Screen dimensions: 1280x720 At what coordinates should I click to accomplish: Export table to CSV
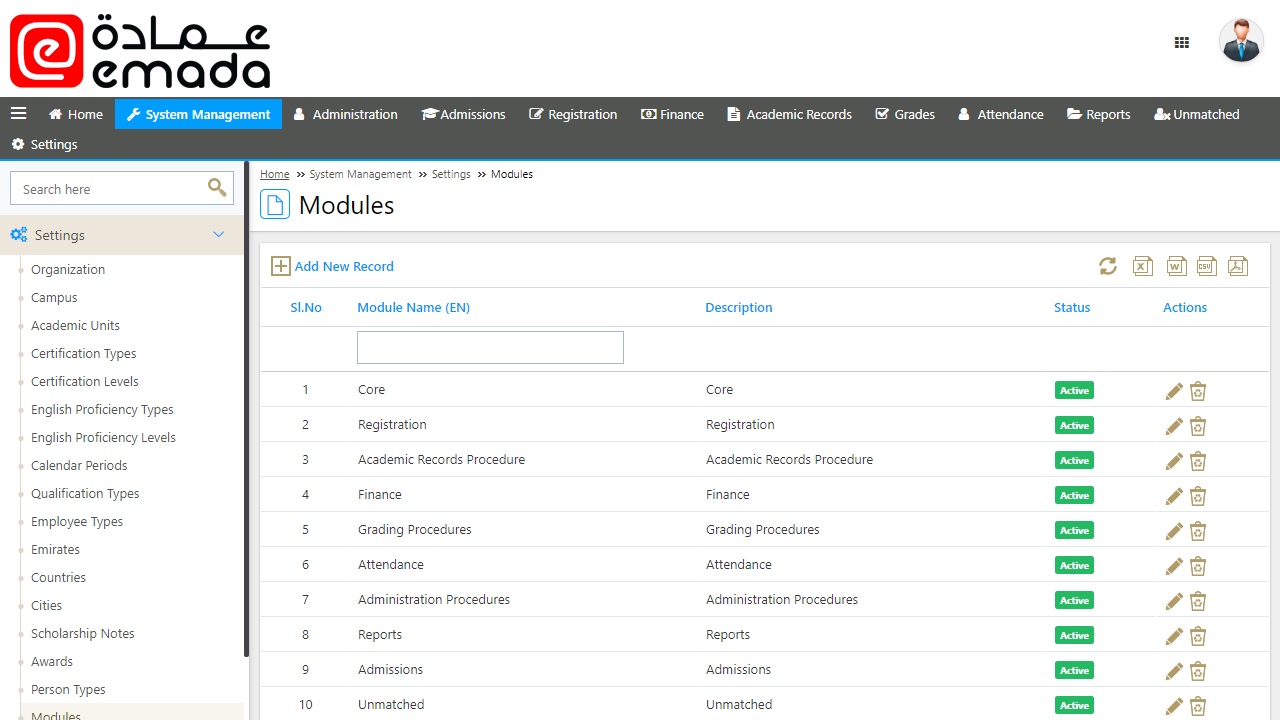point(1207,266)
